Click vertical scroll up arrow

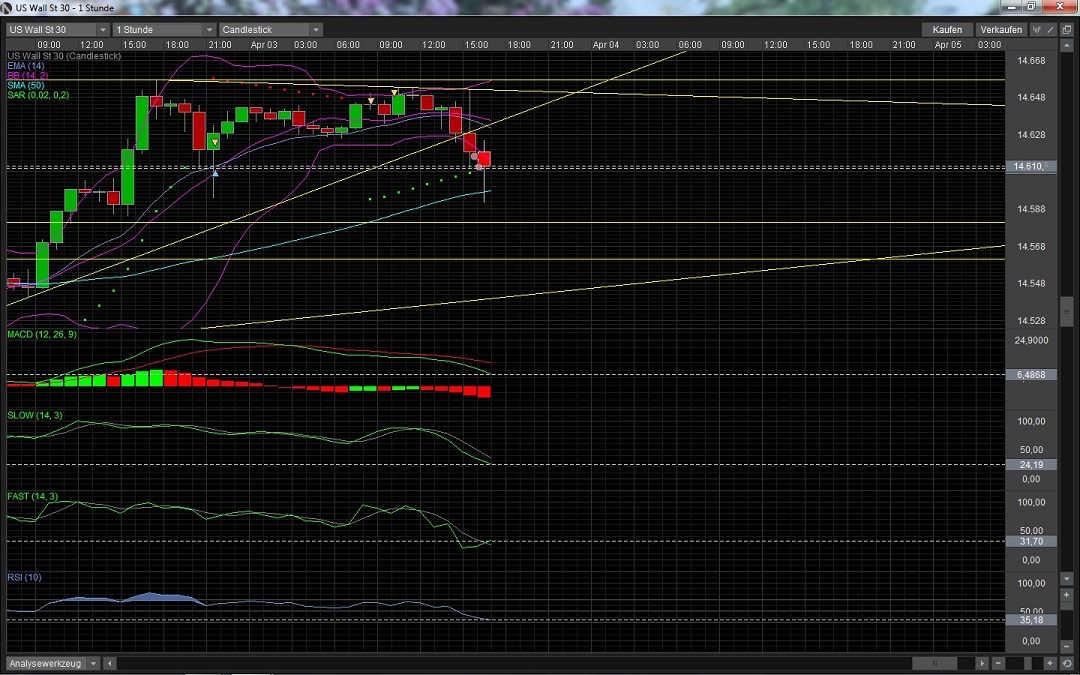[x=1067, y=45]
